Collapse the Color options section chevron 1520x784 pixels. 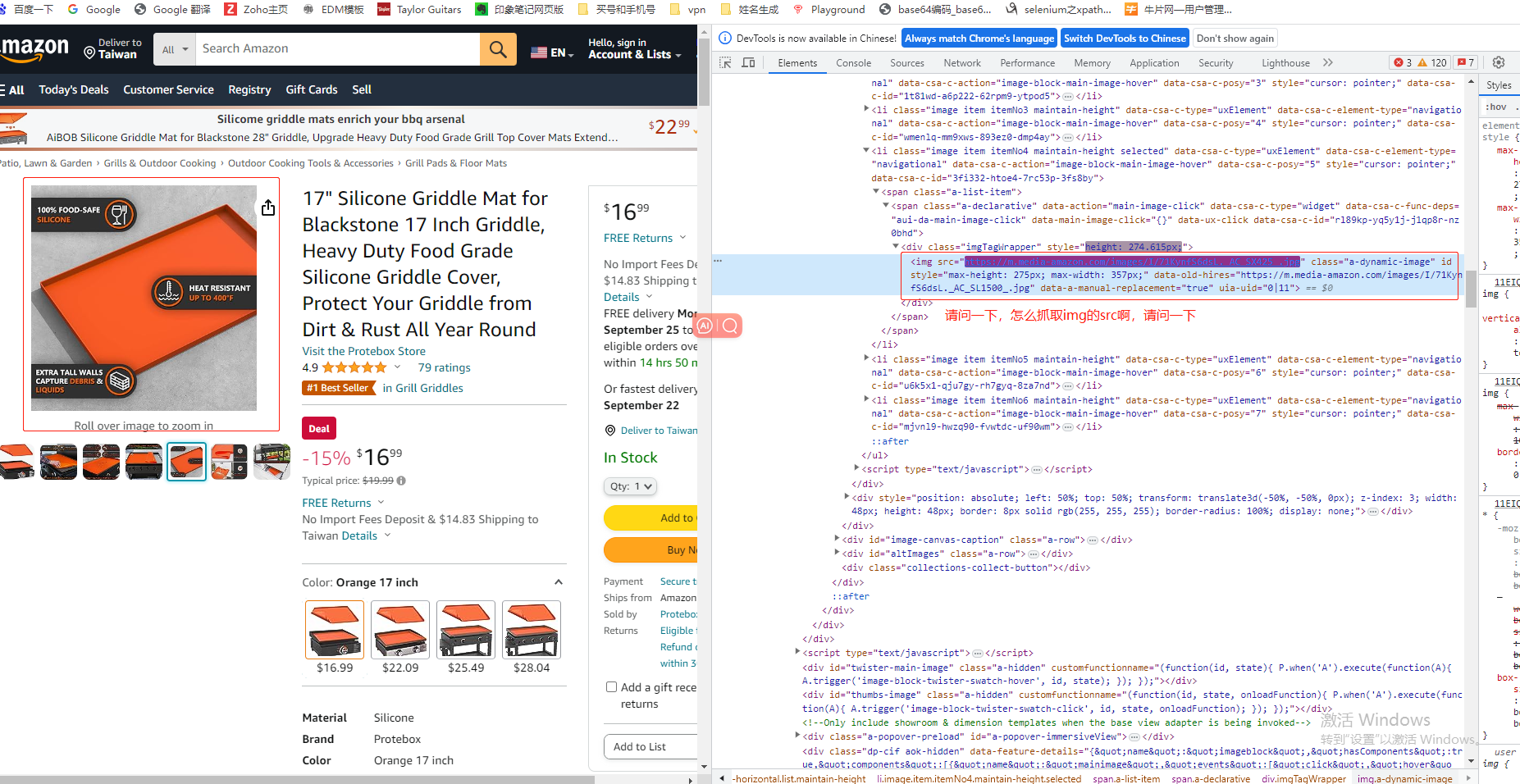point(559,582)
